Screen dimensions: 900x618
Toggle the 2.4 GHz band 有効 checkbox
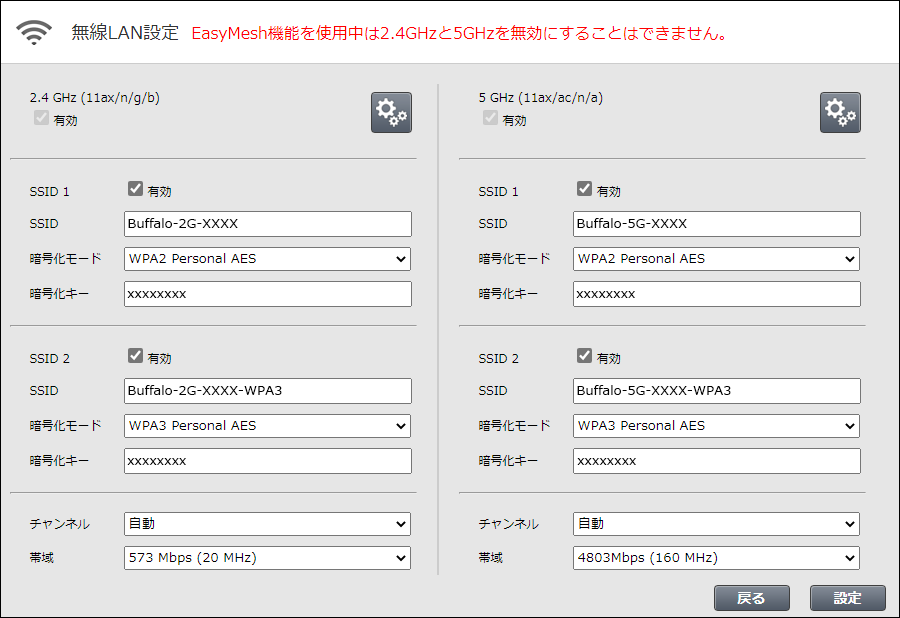pos(41,118)
